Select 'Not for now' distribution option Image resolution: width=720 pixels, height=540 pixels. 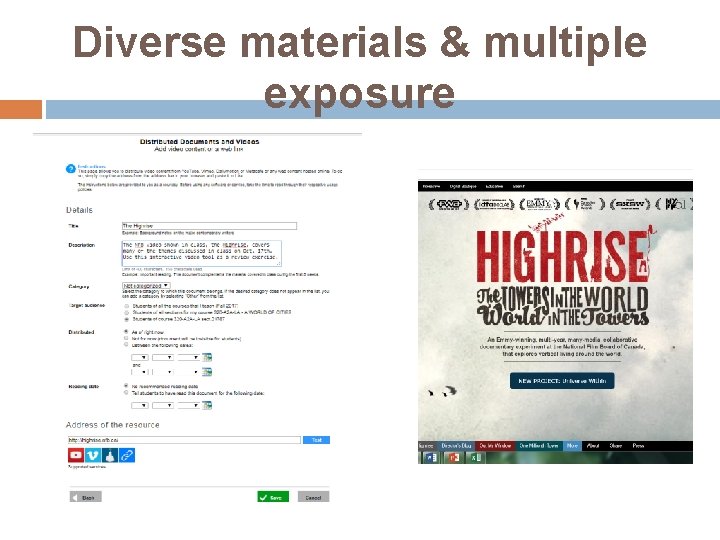[x=126, y=338]
